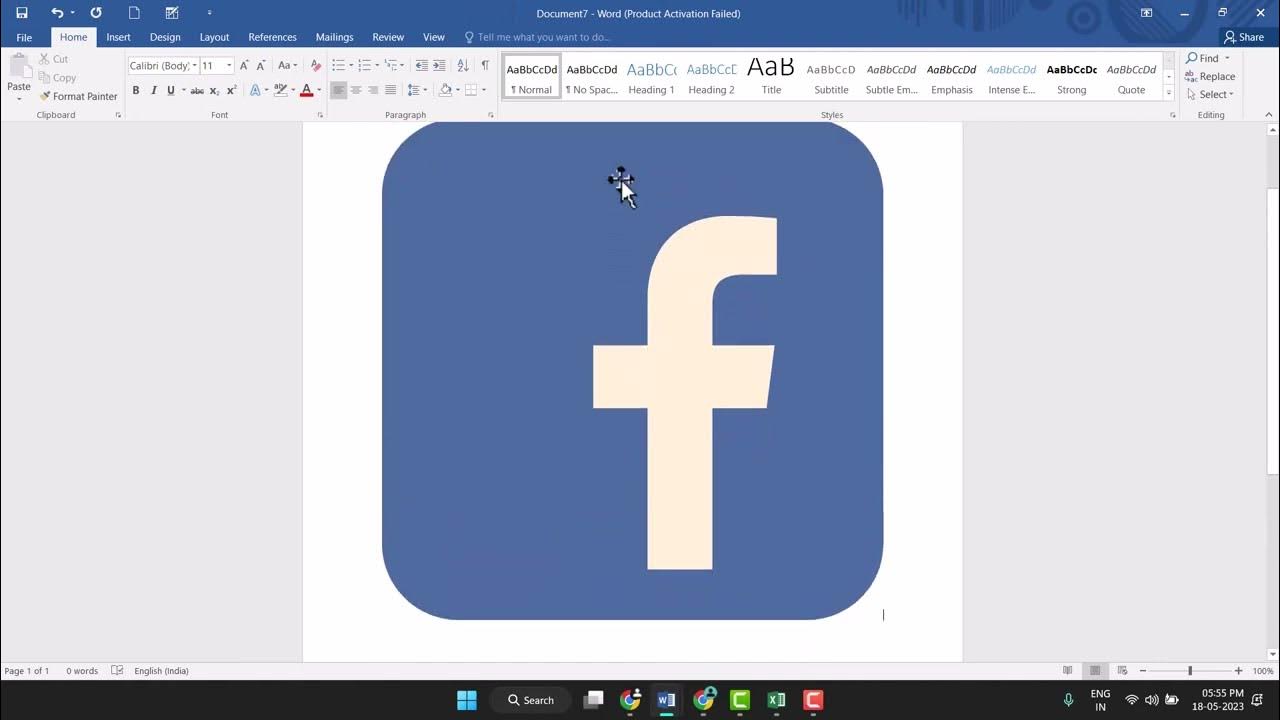
Task: Open the Line Spacing dropdown
Action: (415, 90)
